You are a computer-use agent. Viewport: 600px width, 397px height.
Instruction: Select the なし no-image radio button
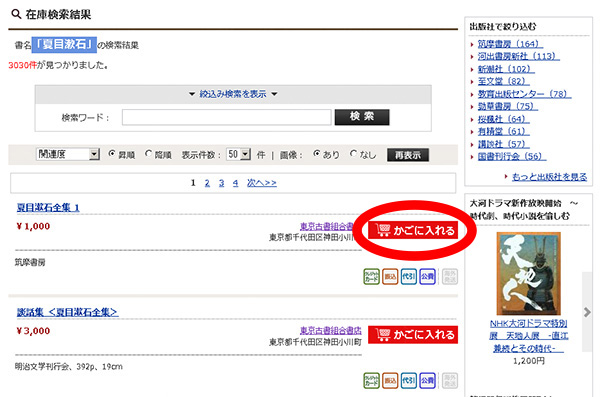pos(354,154)
